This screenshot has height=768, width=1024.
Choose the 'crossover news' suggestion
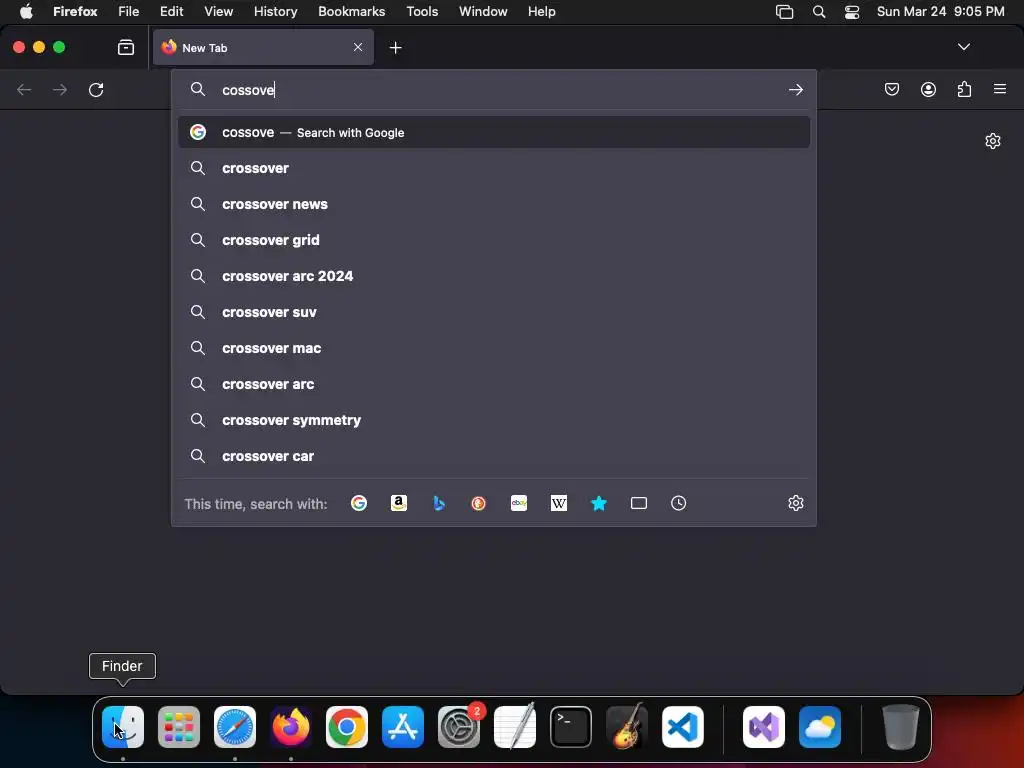pyautogui.click(x=494, y=204)
